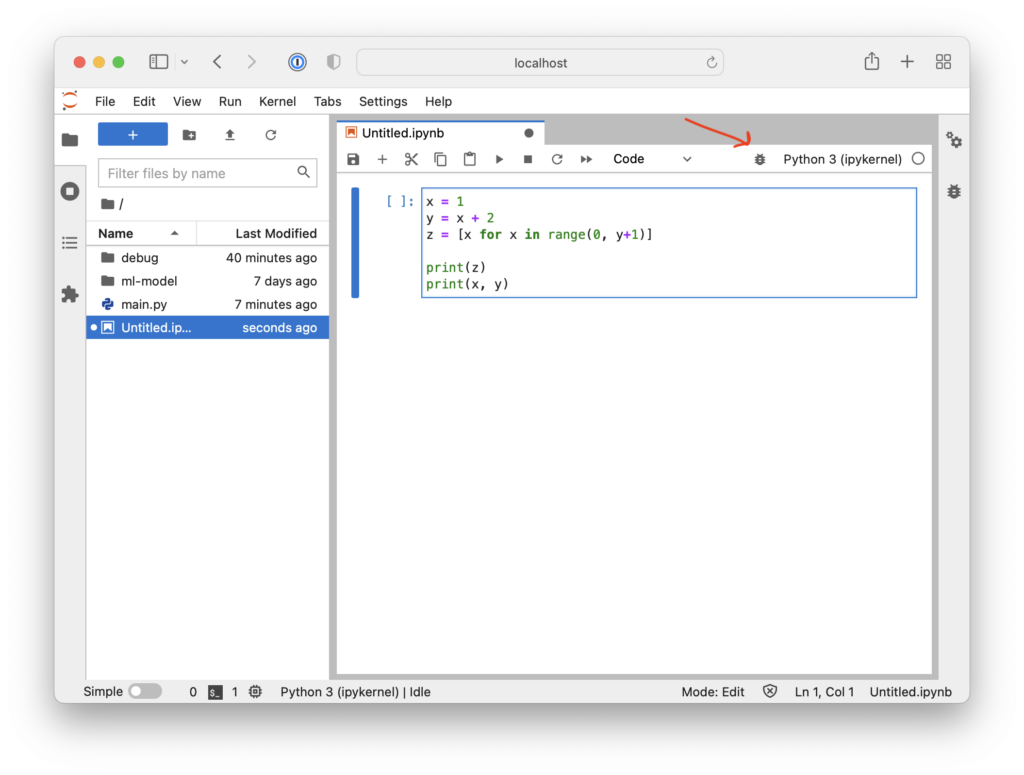
Task: Create a new folder icon
Action: tap(189, 134)
